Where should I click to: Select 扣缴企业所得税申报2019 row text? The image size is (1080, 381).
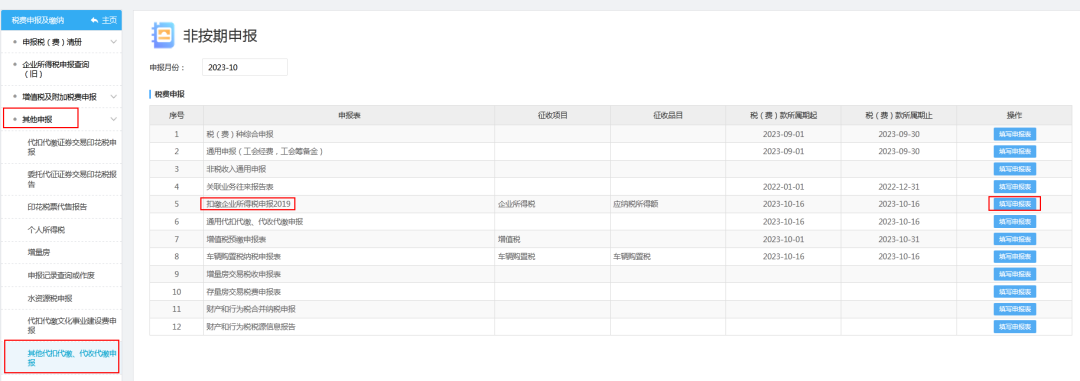point(249,204)
